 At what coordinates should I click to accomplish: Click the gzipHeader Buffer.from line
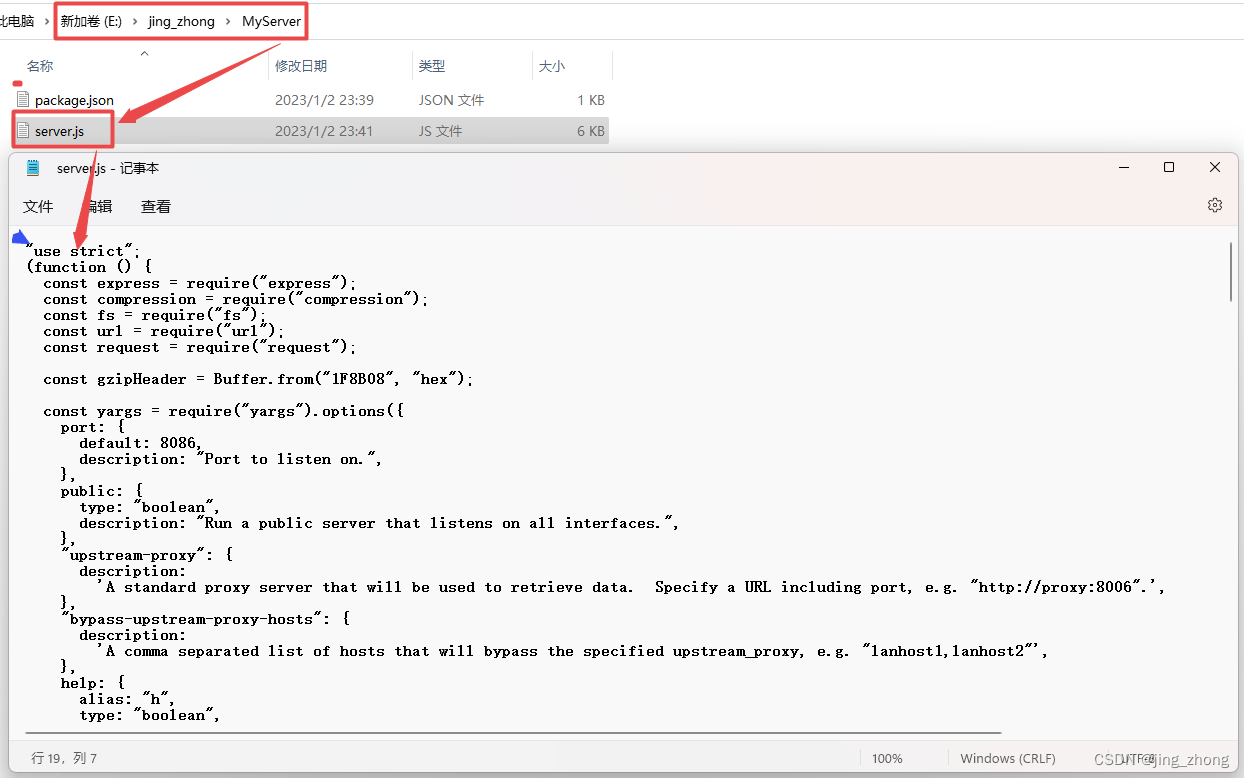(258, 379)
